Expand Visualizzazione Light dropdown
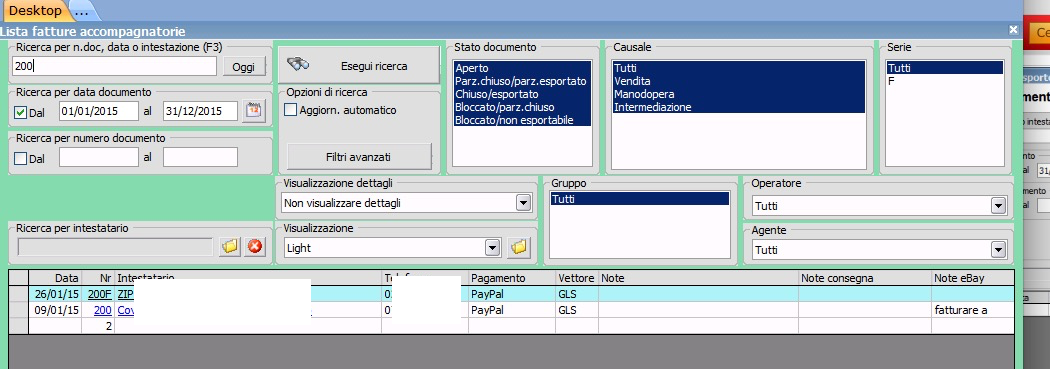 coord(493,248)
